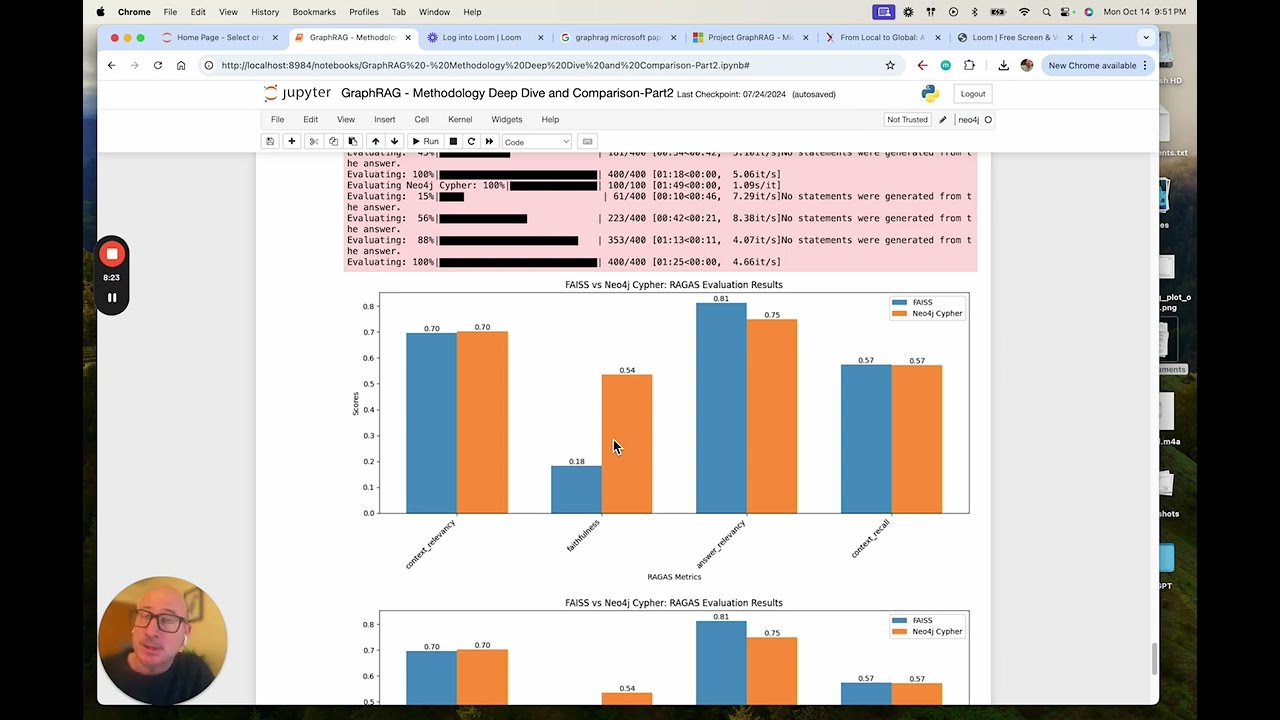Stop the Loom recording
Image resolution: width=1280 pixels, height=720 pixels.
click(x=112, y=254)
